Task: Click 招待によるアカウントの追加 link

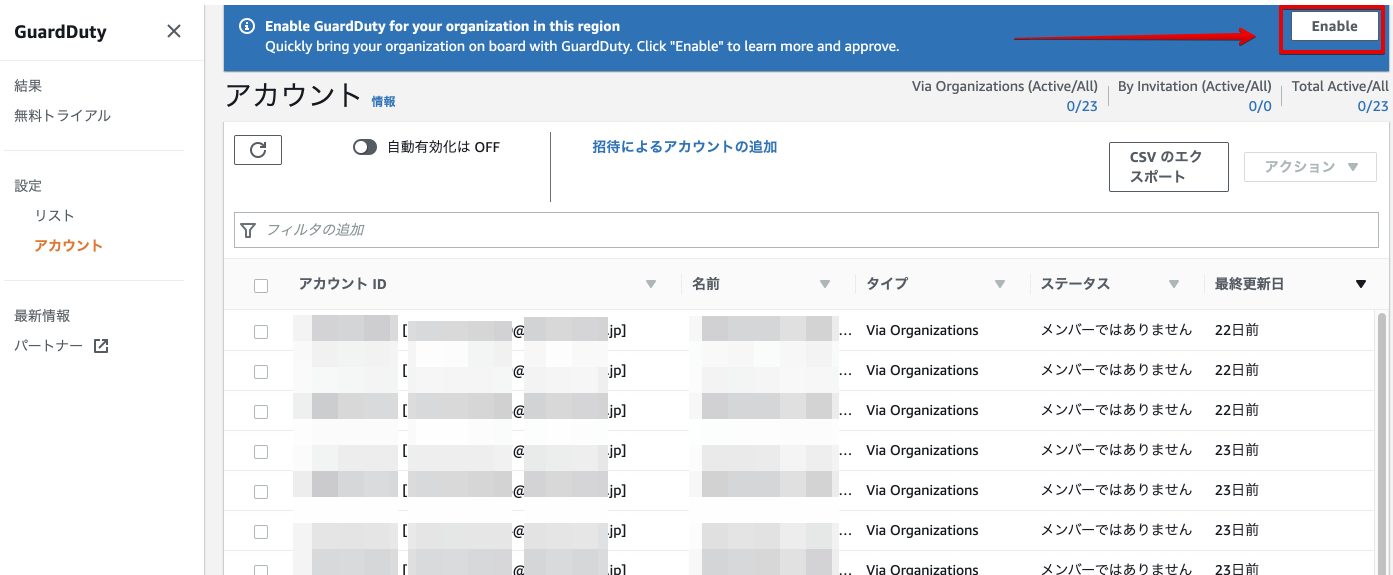Action: 684,147
